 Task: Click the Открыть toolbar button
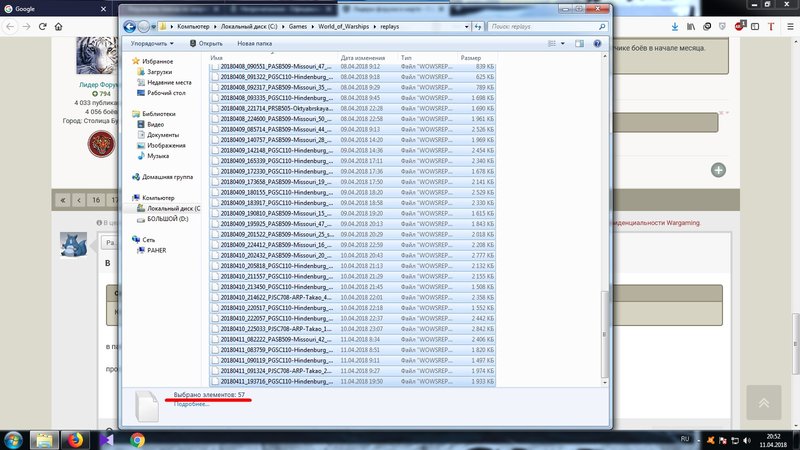[205, 44]
